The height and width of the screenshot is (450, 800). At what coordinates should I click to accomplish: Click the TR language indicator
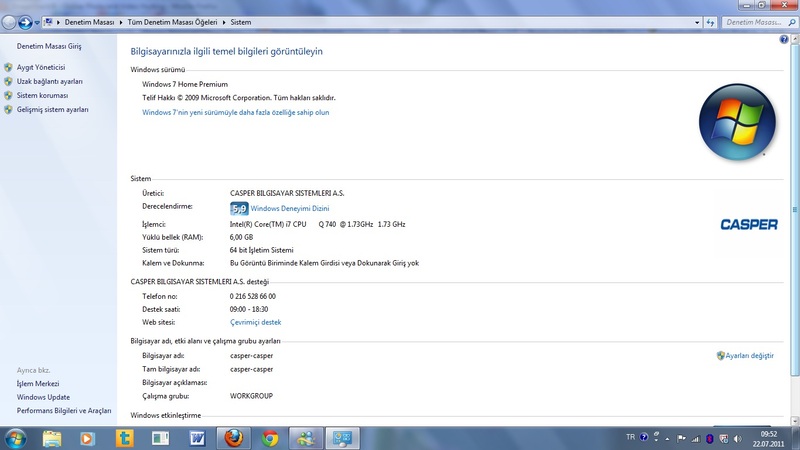coord(631,437)
